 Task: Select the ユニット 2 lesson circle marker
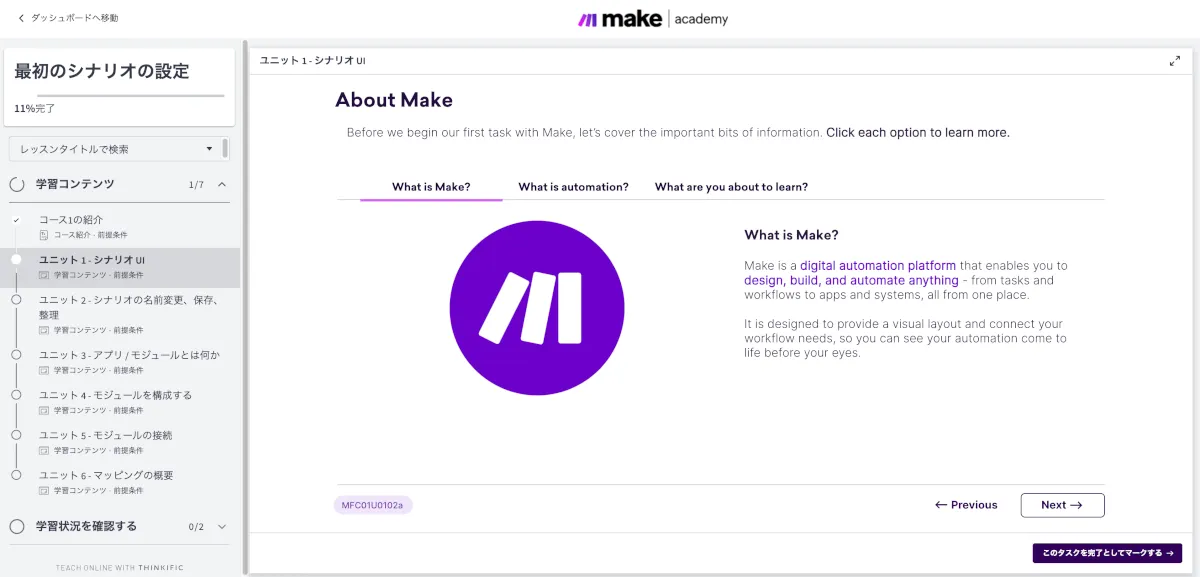point(16,300)
